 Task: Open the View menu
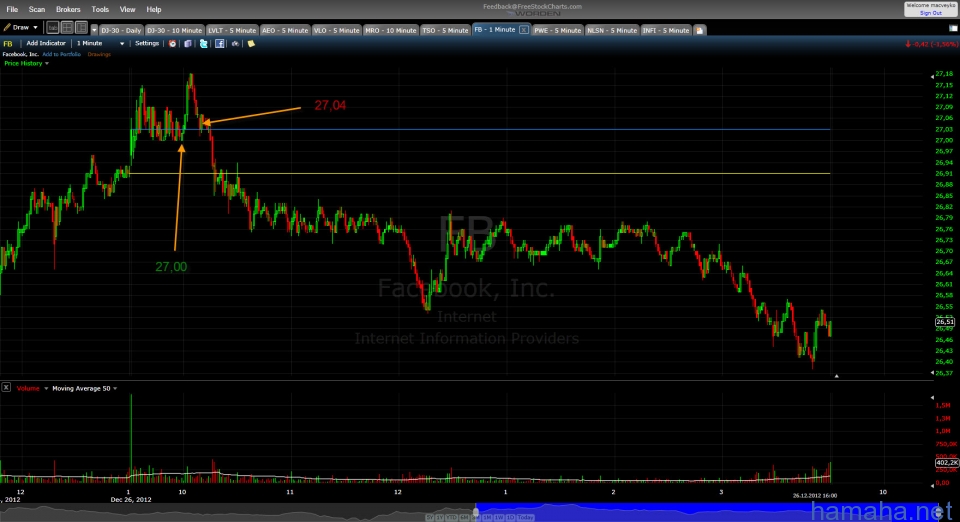click(x=127, y=9)
